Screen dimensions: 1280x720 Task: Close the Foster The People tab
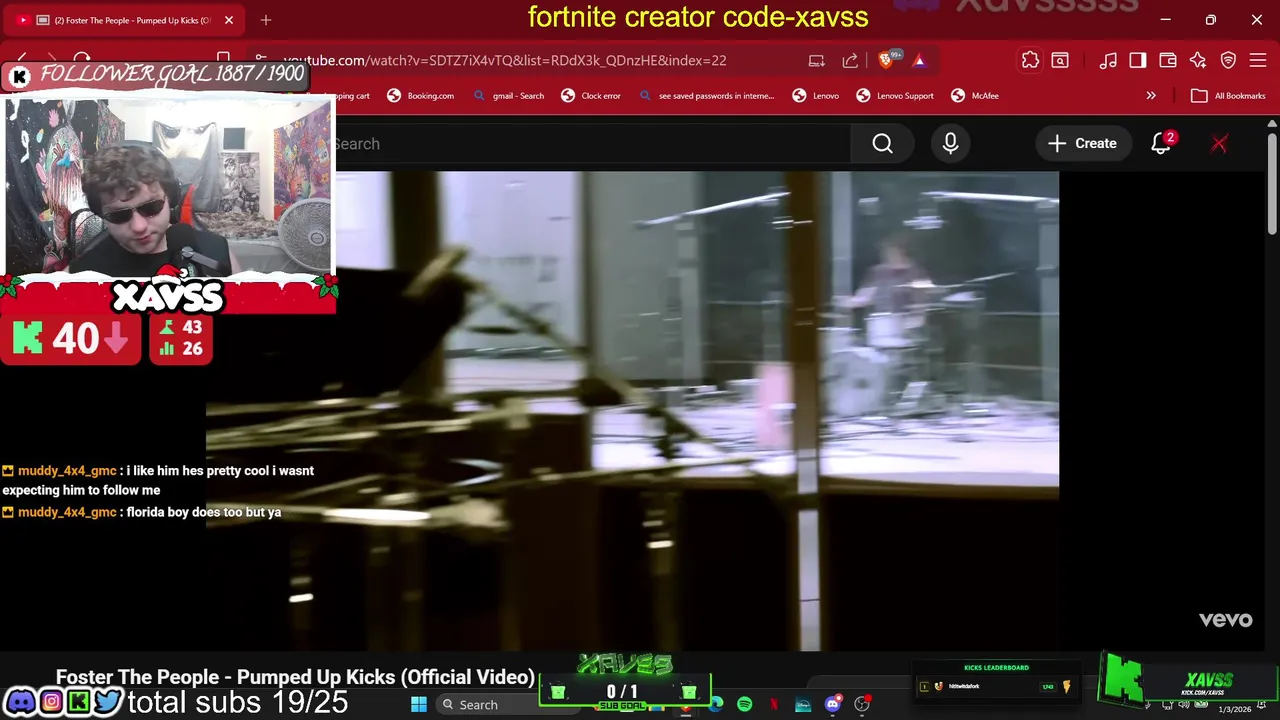[229, 20]
